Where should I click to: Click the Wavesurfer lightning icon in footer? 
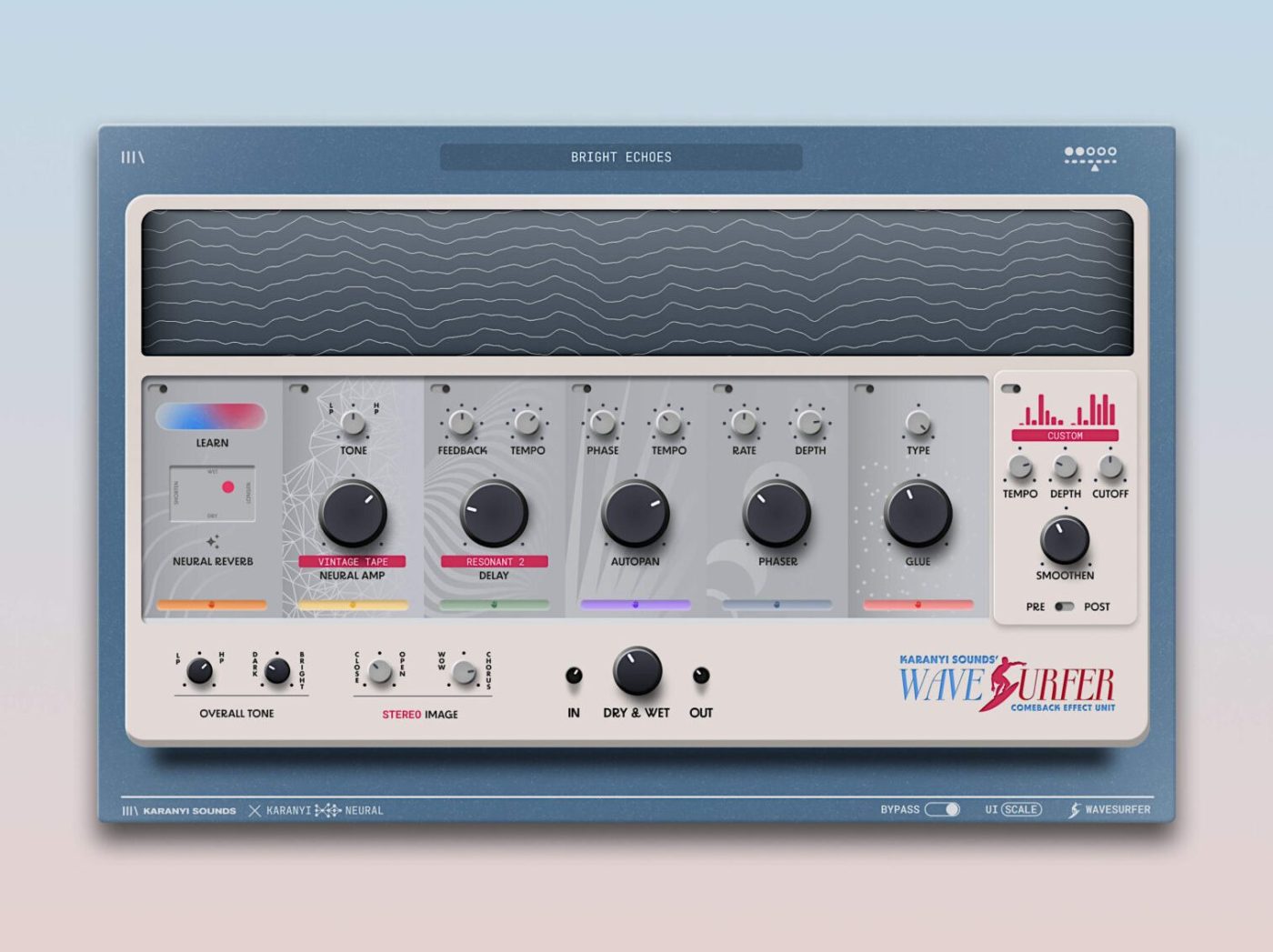1074,810
